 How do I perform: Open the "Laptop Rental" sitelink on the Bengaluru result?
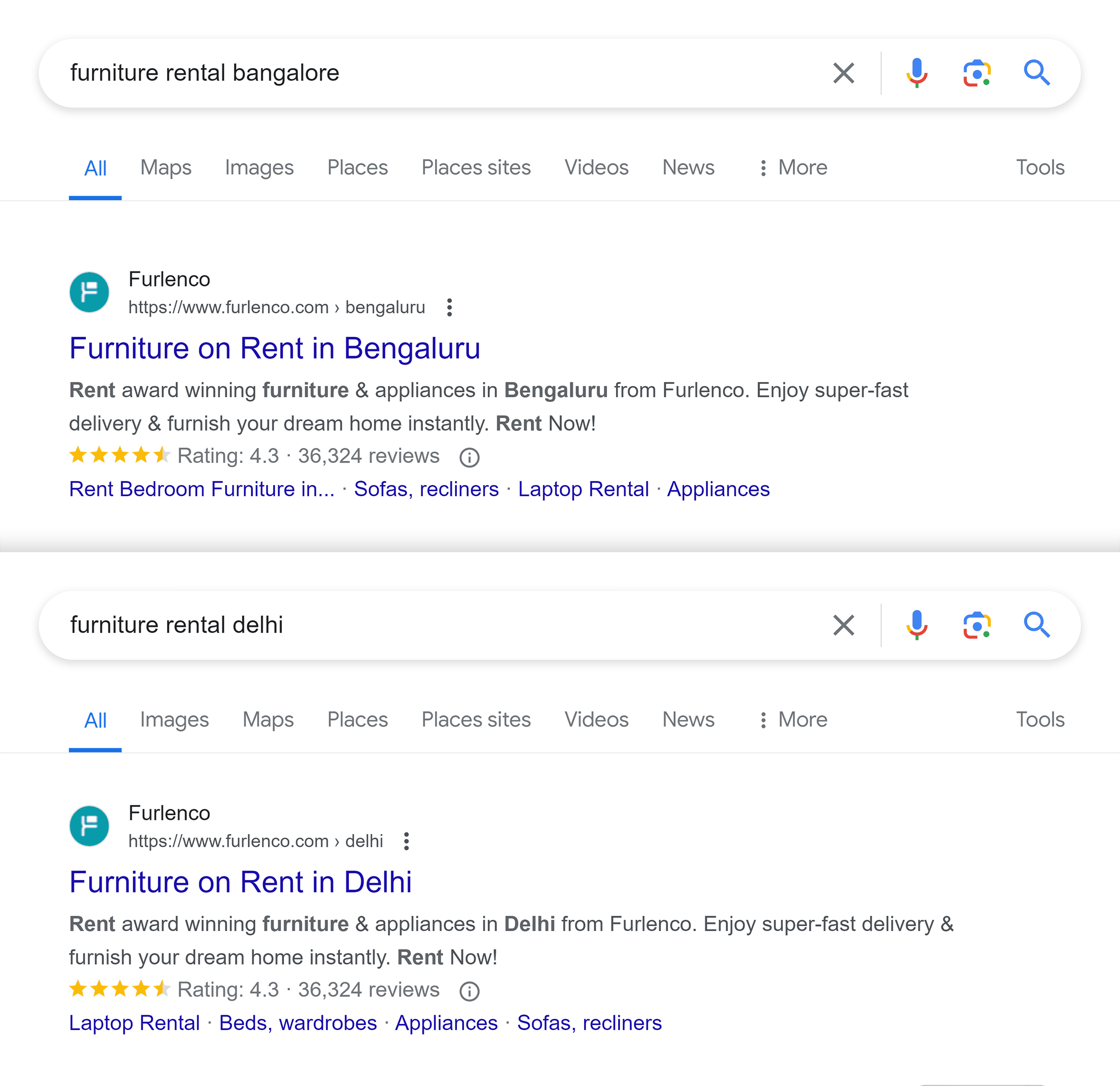point(583,489)
